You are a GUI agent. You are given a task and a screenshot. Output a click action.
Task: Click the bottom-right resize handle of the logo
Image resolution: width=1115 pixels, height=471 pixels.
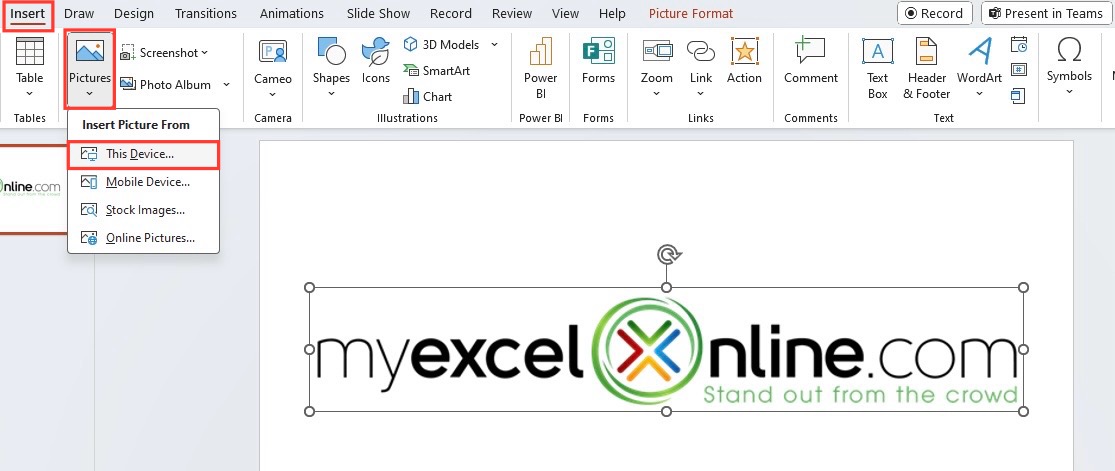pyautogui.click(x=1024, y=411)
